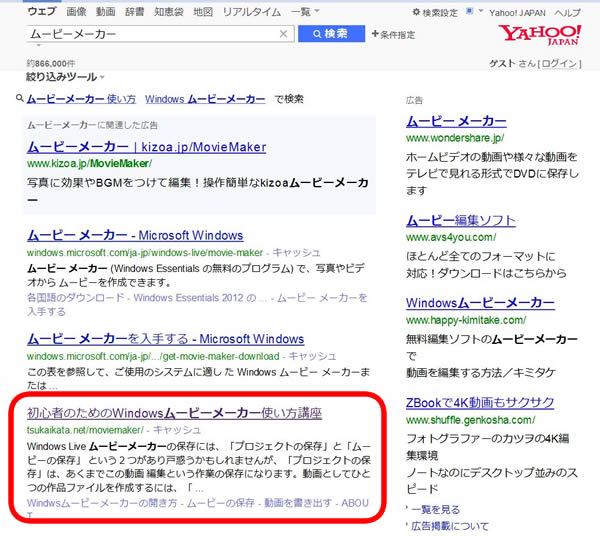This screenshot has height=536, width=600.
Task: Click the magnifier icon beside related searches
Action: click(20, 99)
